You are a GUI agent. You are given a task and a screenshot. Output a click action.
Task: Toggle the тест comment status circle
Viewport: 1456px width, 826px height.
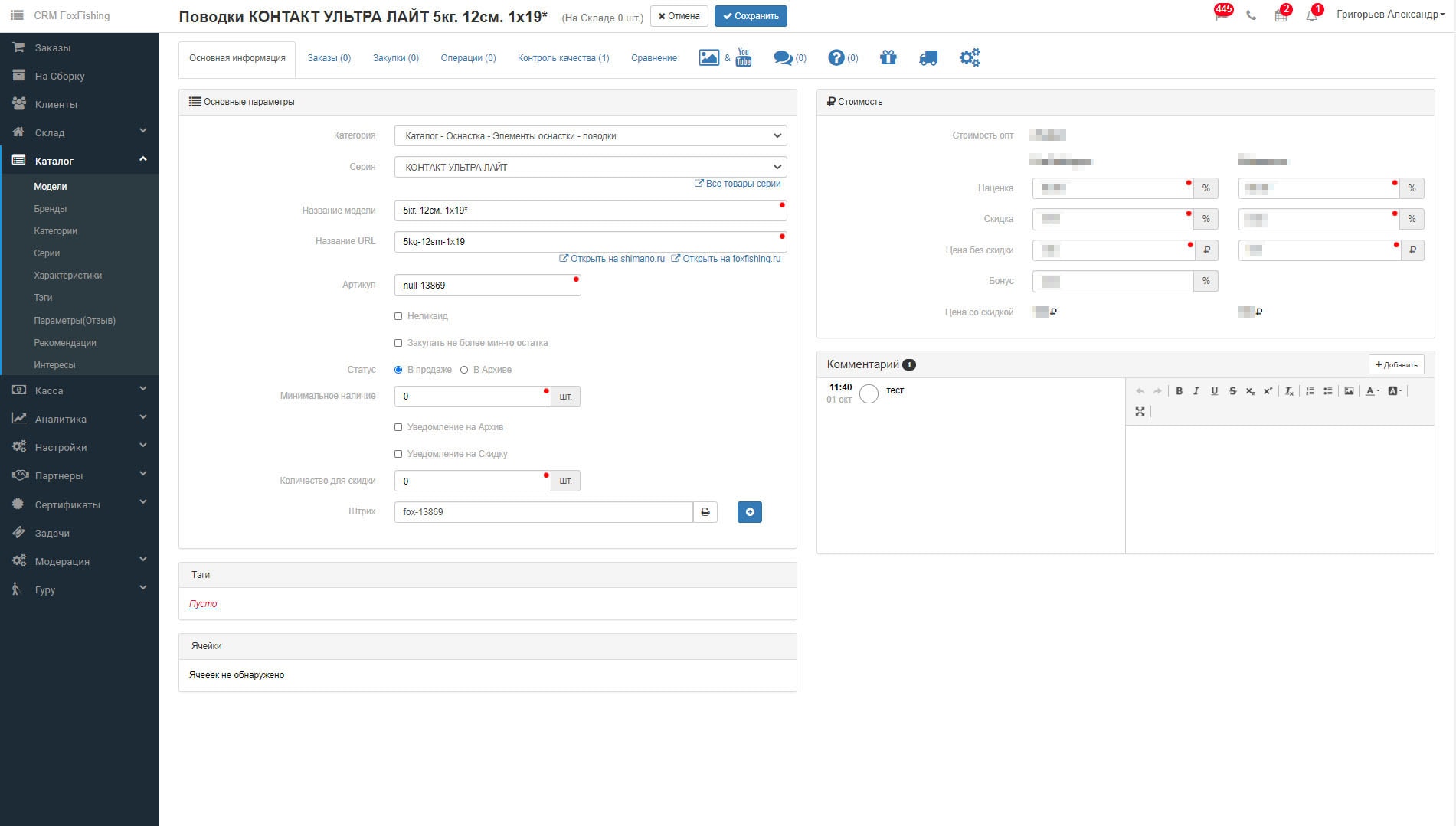[x=869, y=393]
